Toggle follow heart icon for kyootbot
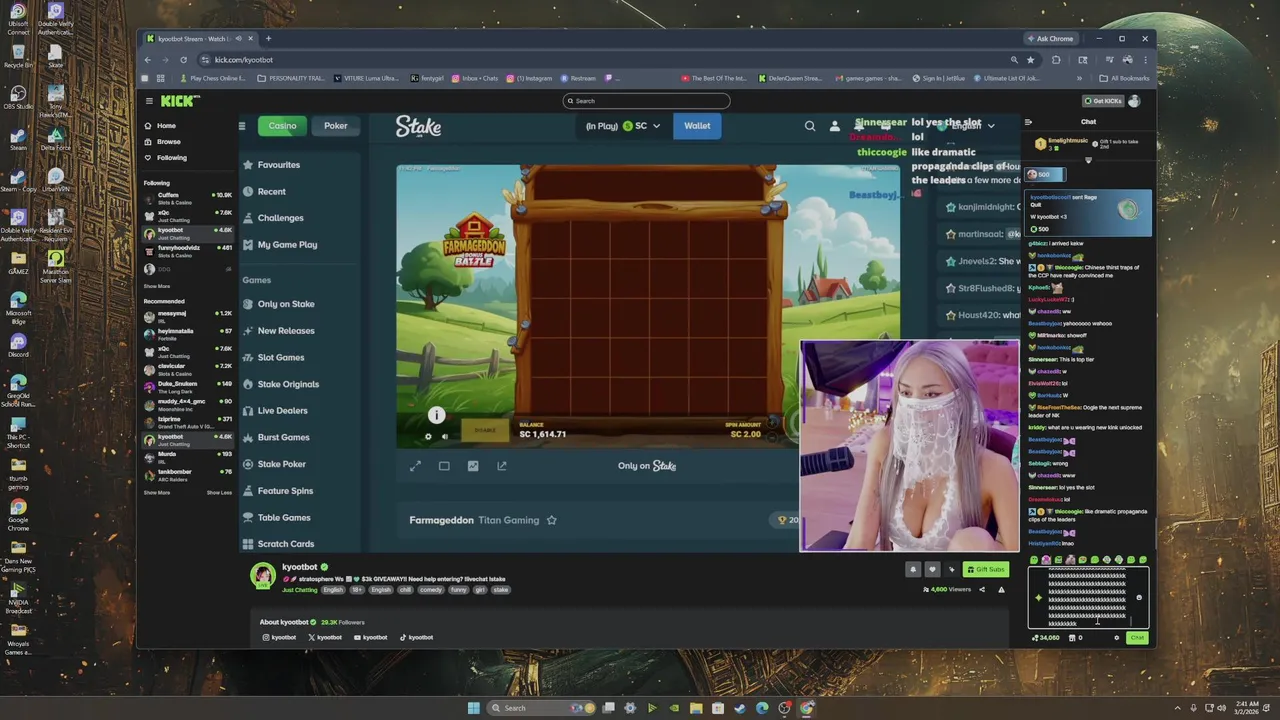The height and width of the screenshot is (720, 1280). [932, 570]
